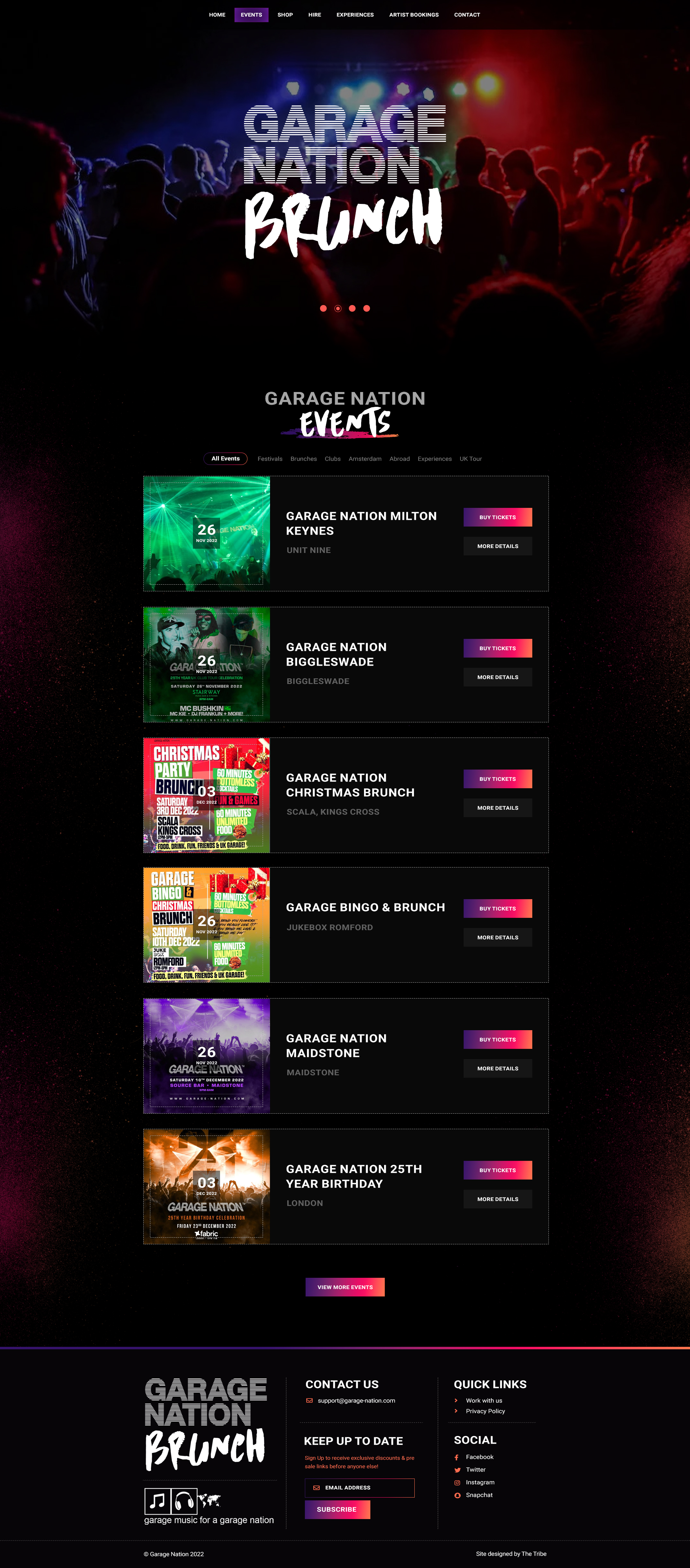Filter events by Brunches tab
The width and height of the screenshot is (690, 1568).
[x=303, y=459]
